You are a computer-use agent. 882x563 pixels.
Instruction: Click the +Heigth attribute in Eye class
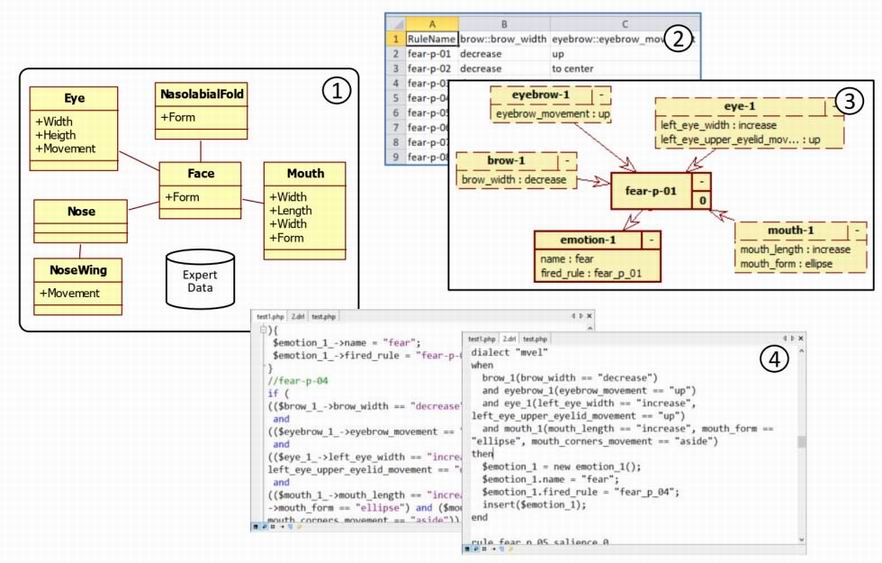pyautogui.click(x=55, y=135)
